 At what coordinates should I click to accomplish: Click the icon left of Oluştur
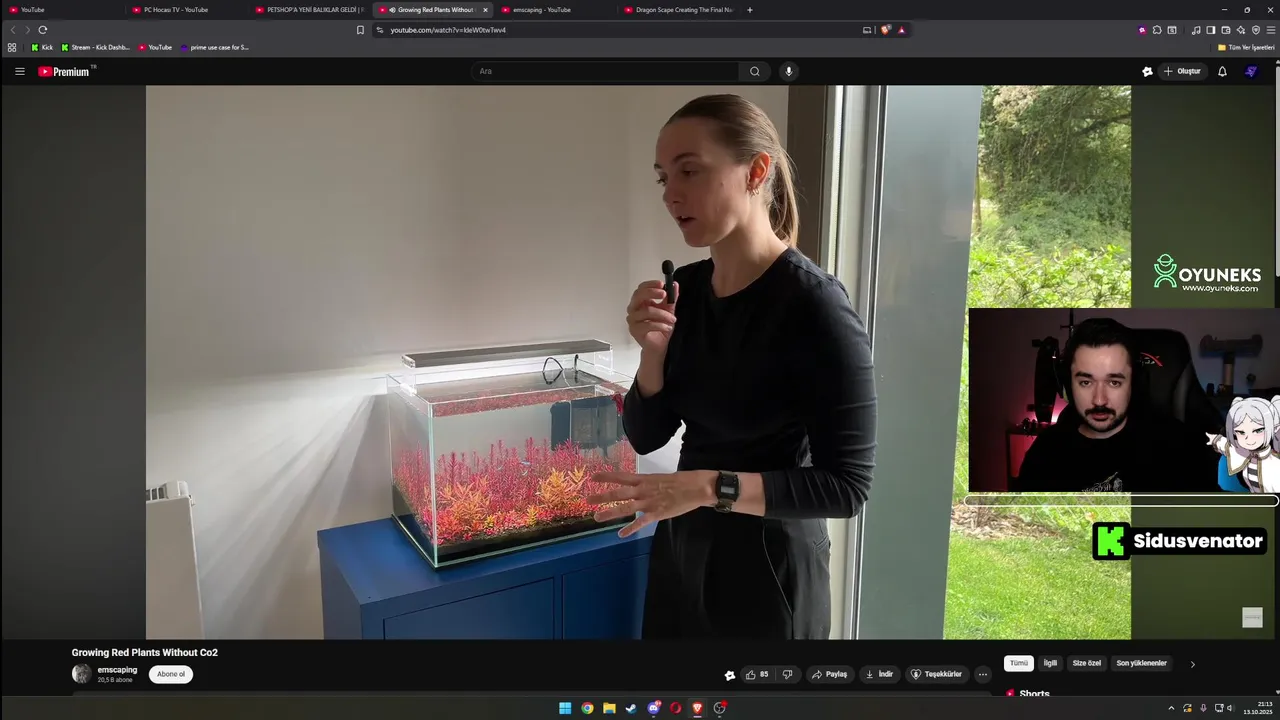click(1147, 71)
